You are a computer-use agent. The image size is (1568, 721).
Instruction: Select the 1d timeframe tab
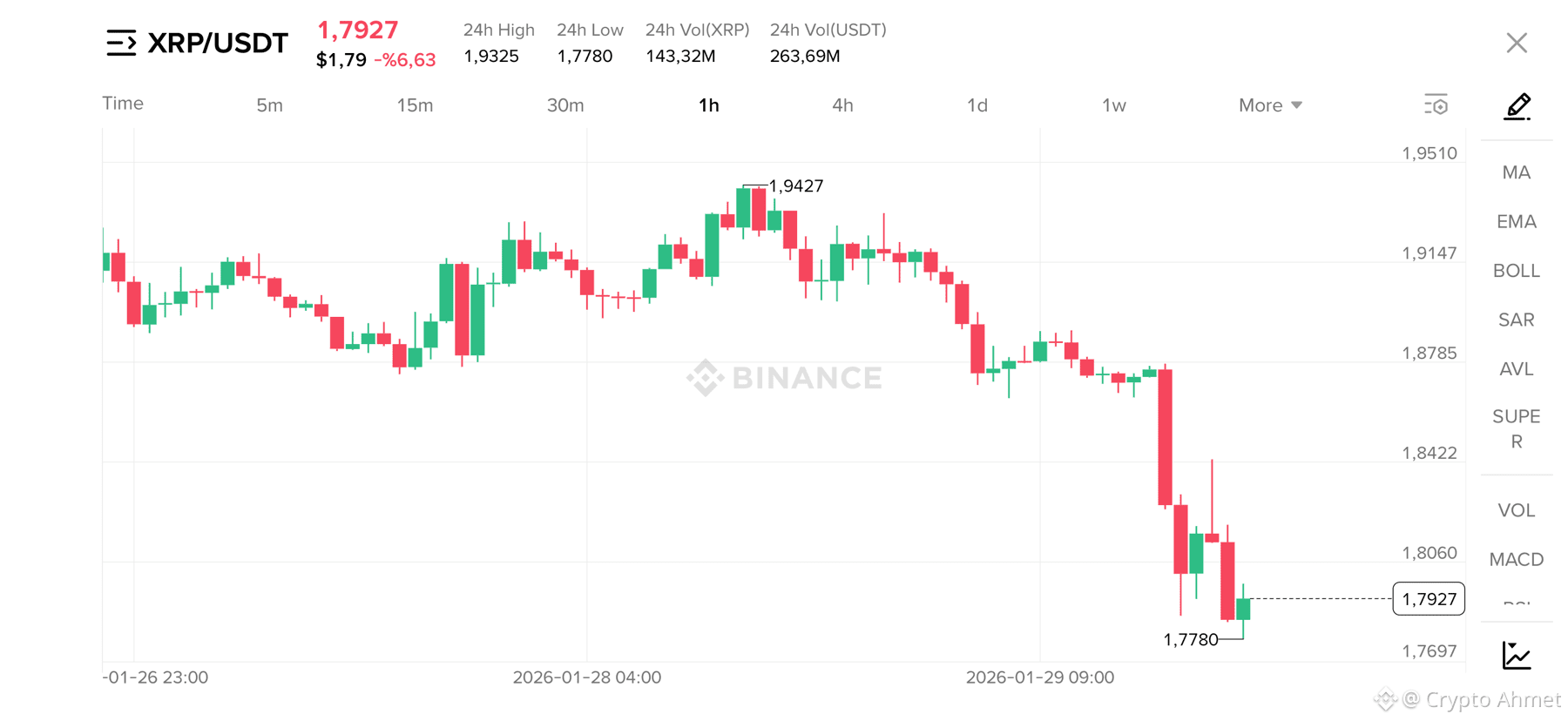[x=977, y=104]
